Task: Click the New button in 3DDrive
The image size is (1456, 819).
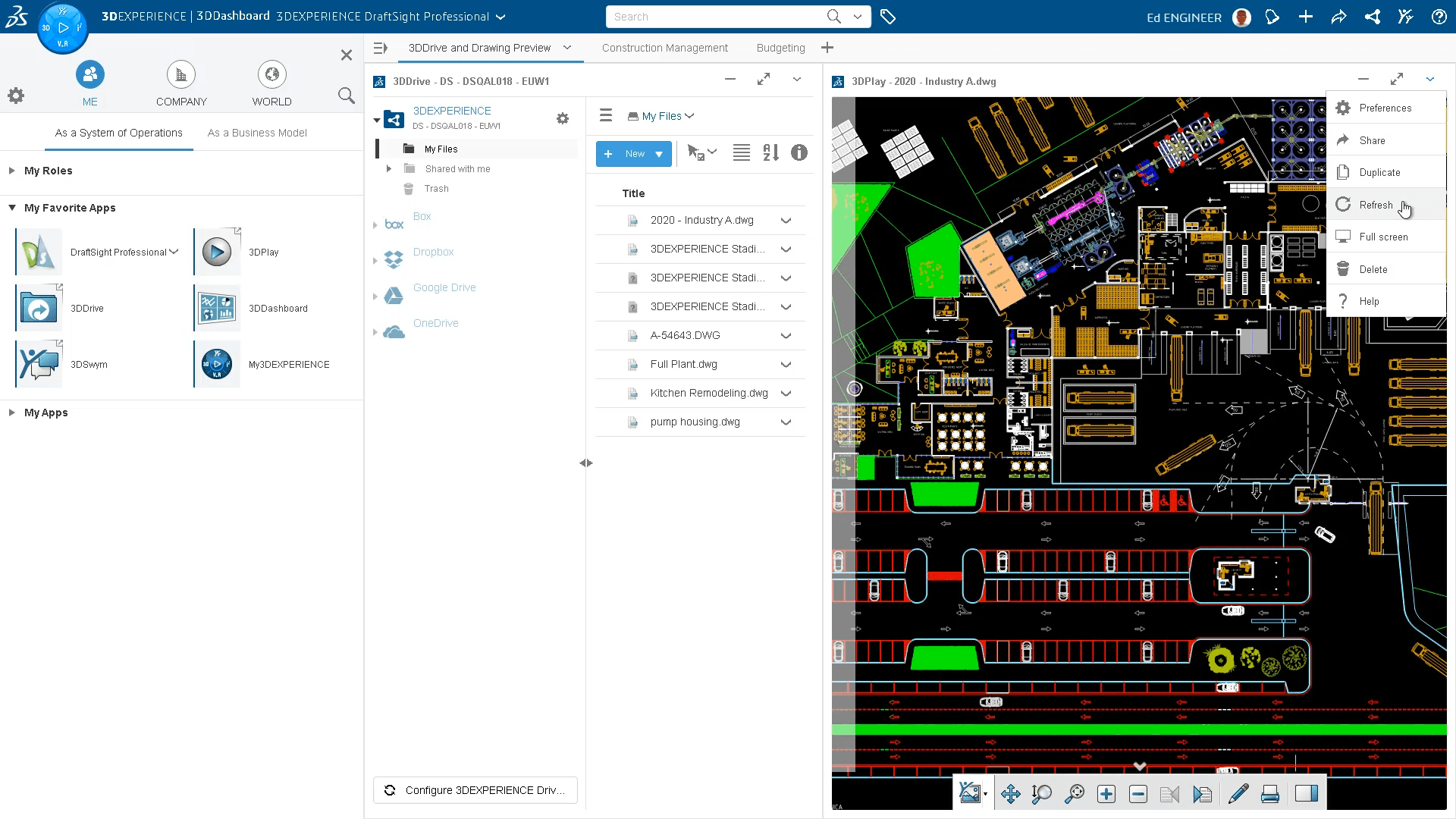Action: [x=634, y=154]
